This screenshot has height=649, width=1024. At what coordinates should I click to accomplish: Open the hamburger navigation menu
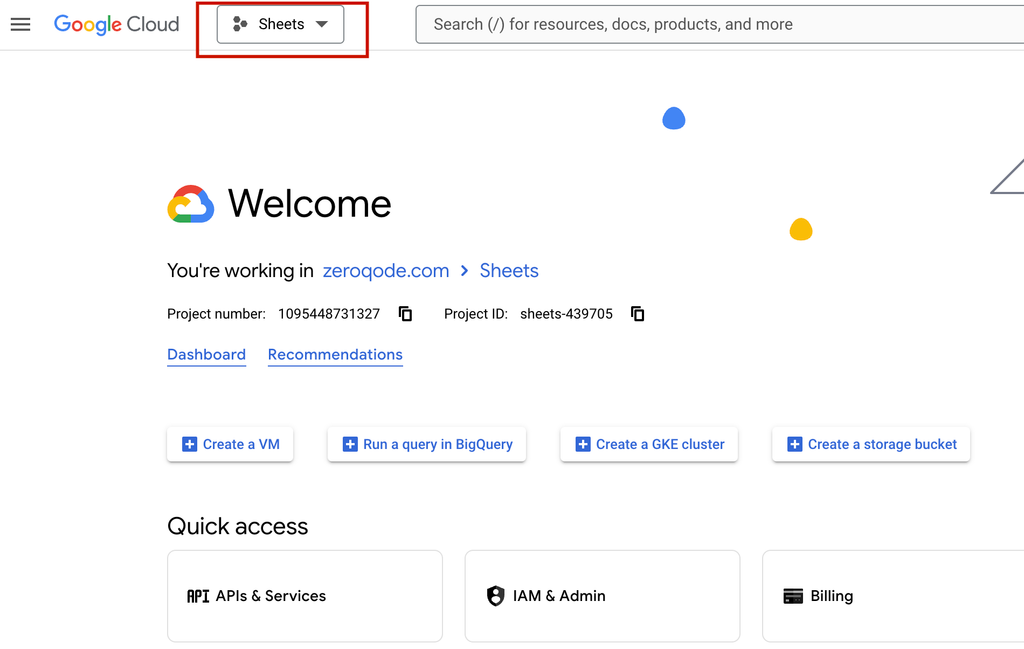pyautogui.click(x=20, y=25)
